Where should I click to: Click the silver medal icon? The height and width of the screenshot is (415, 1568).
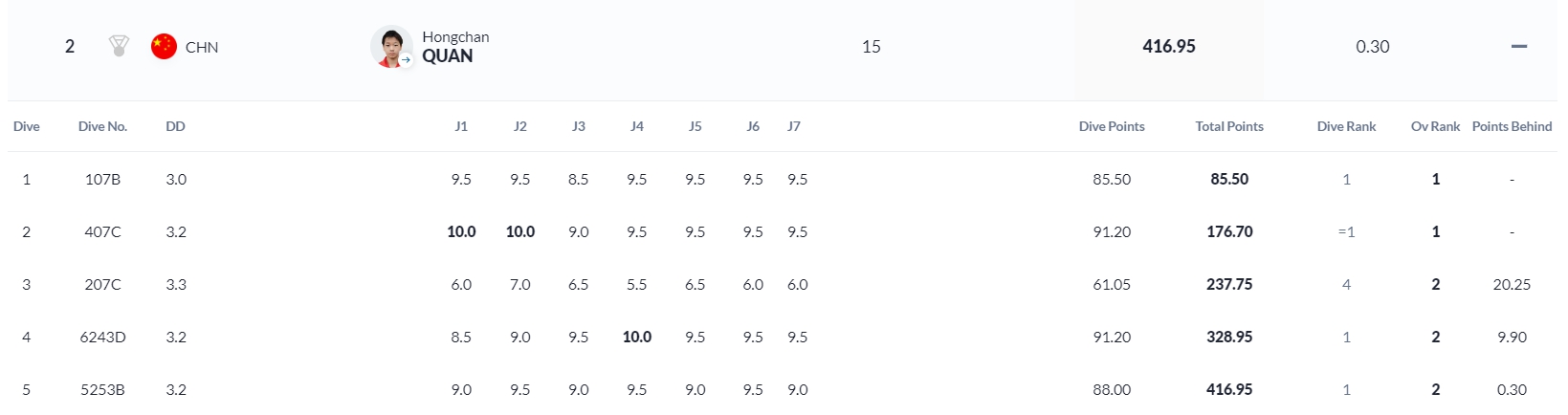119,46
